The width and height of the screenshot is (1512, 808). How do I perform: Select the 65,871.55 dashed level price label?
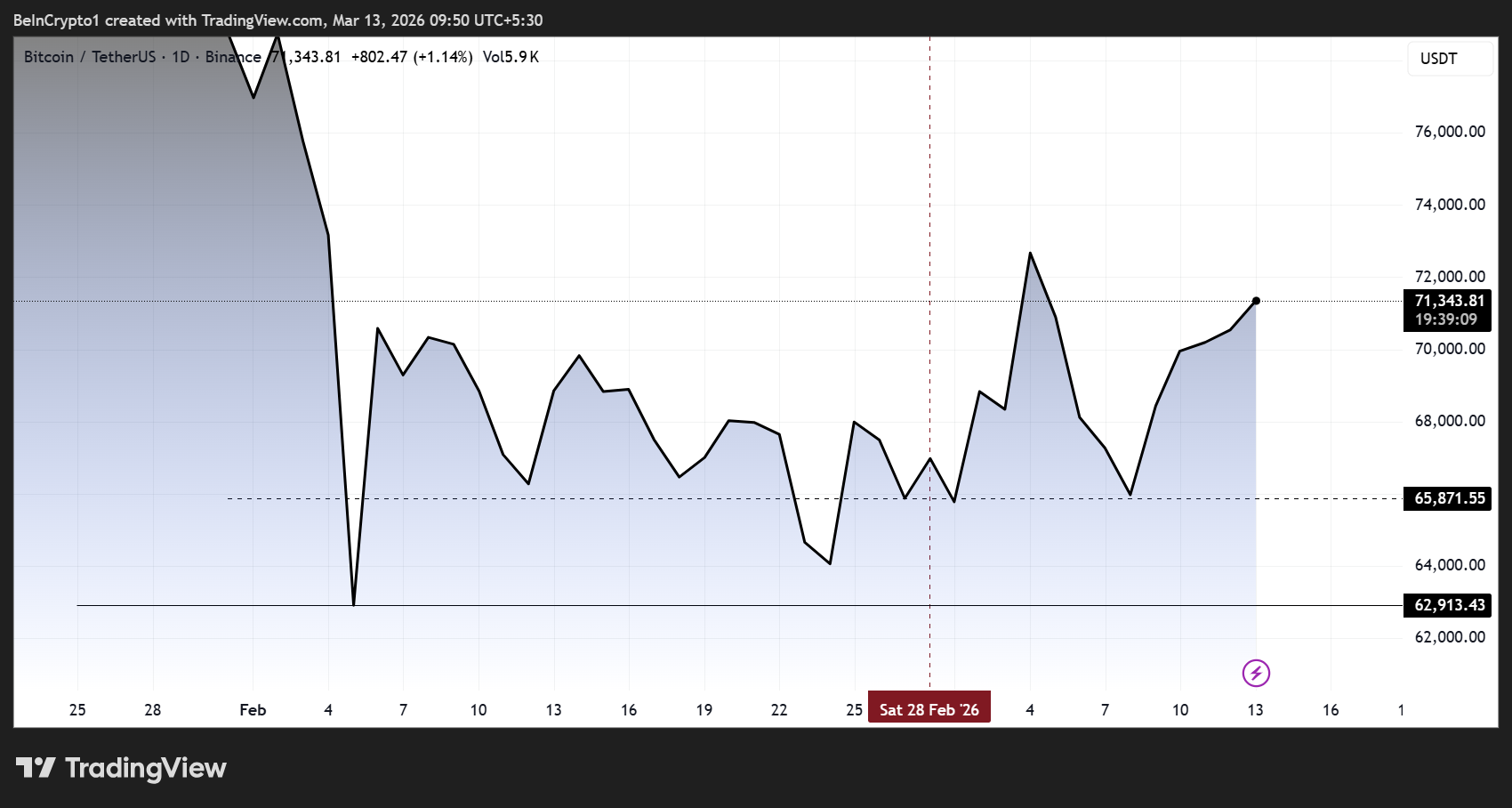1449,499
